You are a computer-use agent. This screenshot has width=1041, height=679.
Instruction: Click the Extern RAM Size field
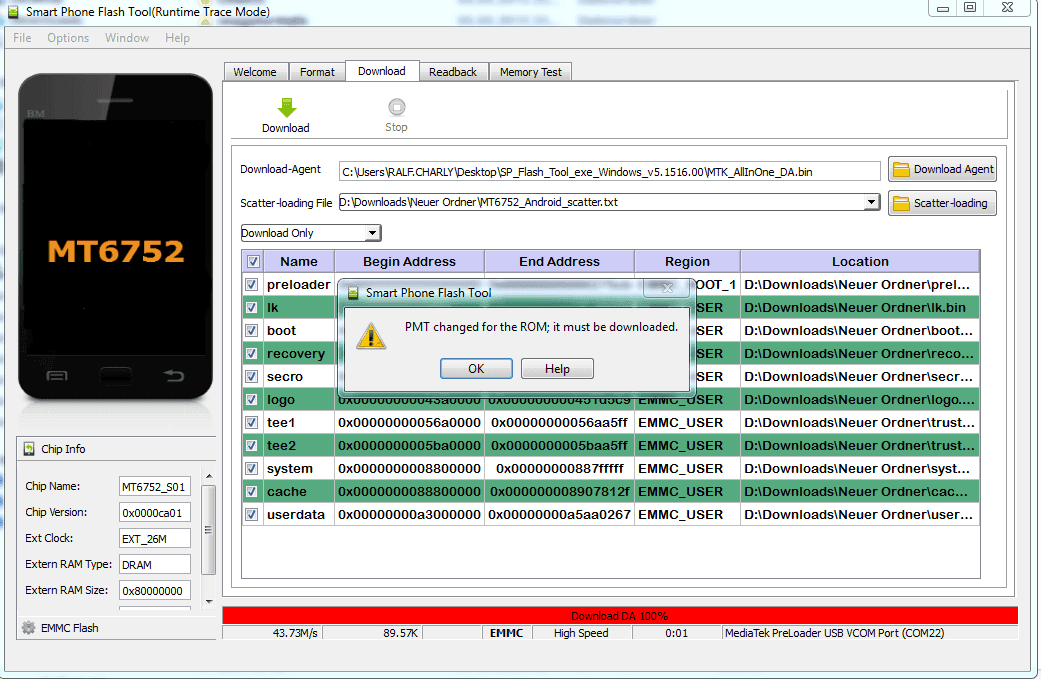(155, 590)
